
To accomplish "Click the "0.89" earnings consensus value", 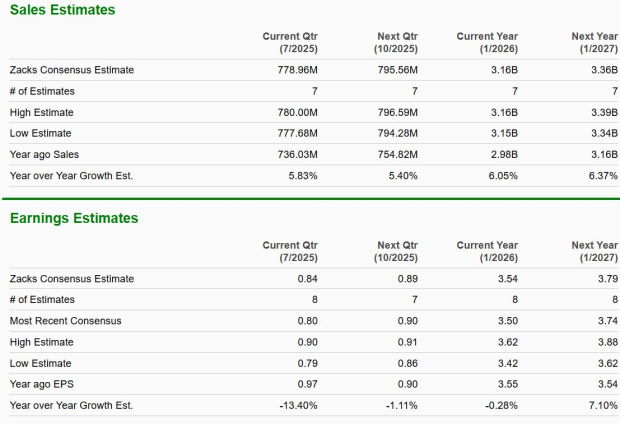I will (408, 279).
